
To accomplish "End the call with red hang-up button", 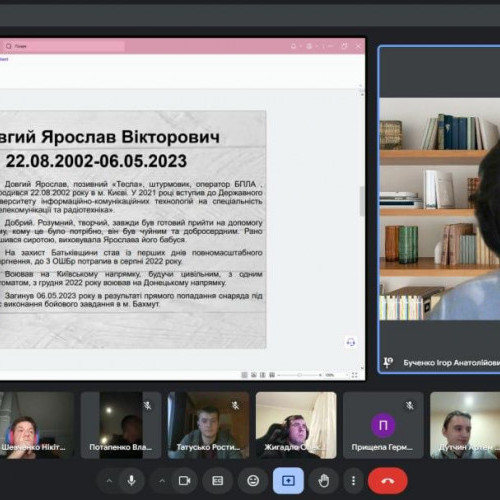I will (x=388, y=481).
